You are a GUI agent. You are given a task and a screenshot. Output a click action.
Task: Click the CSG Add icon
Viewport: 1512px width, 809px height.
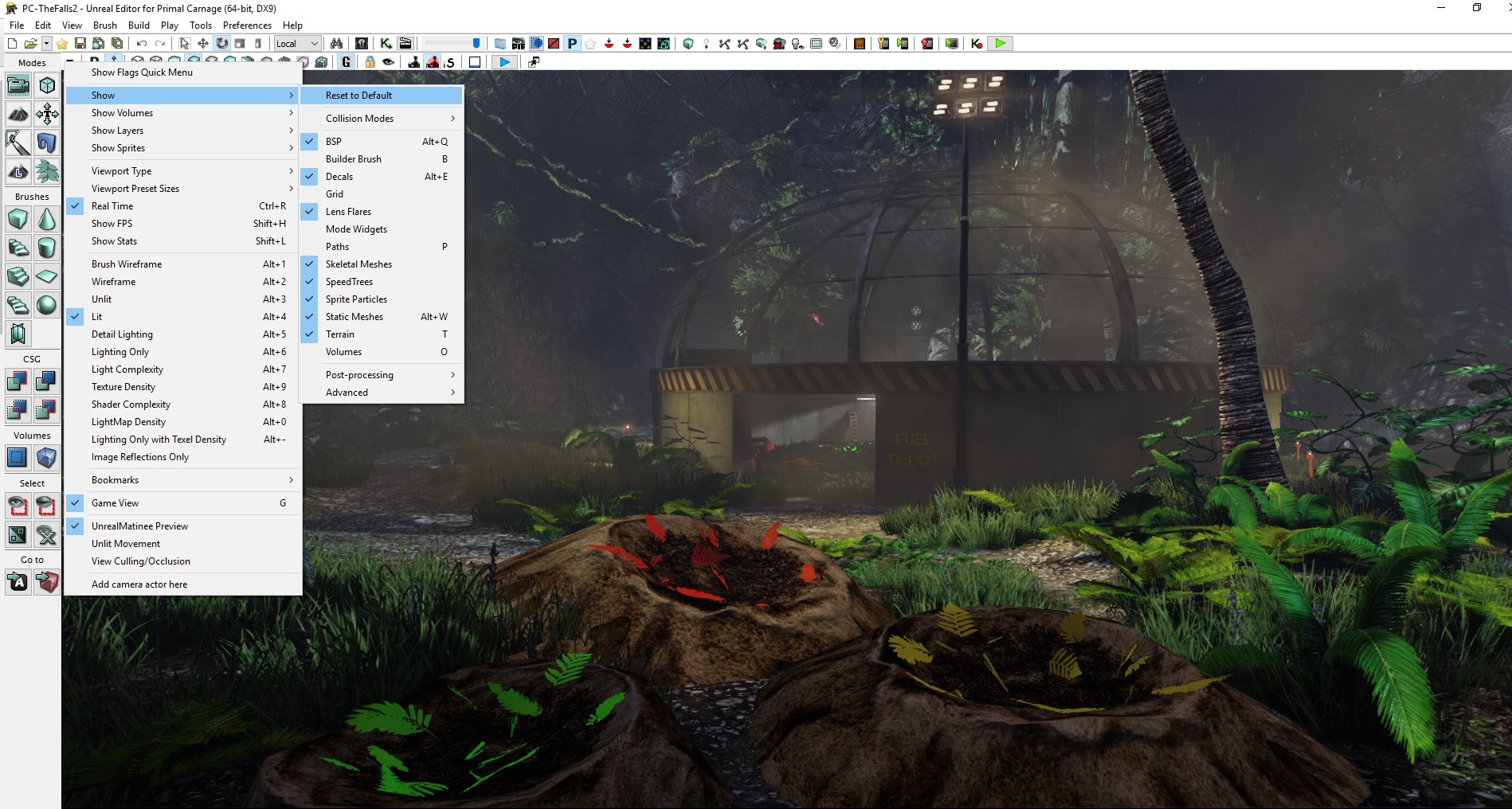[x=18, y=381]
